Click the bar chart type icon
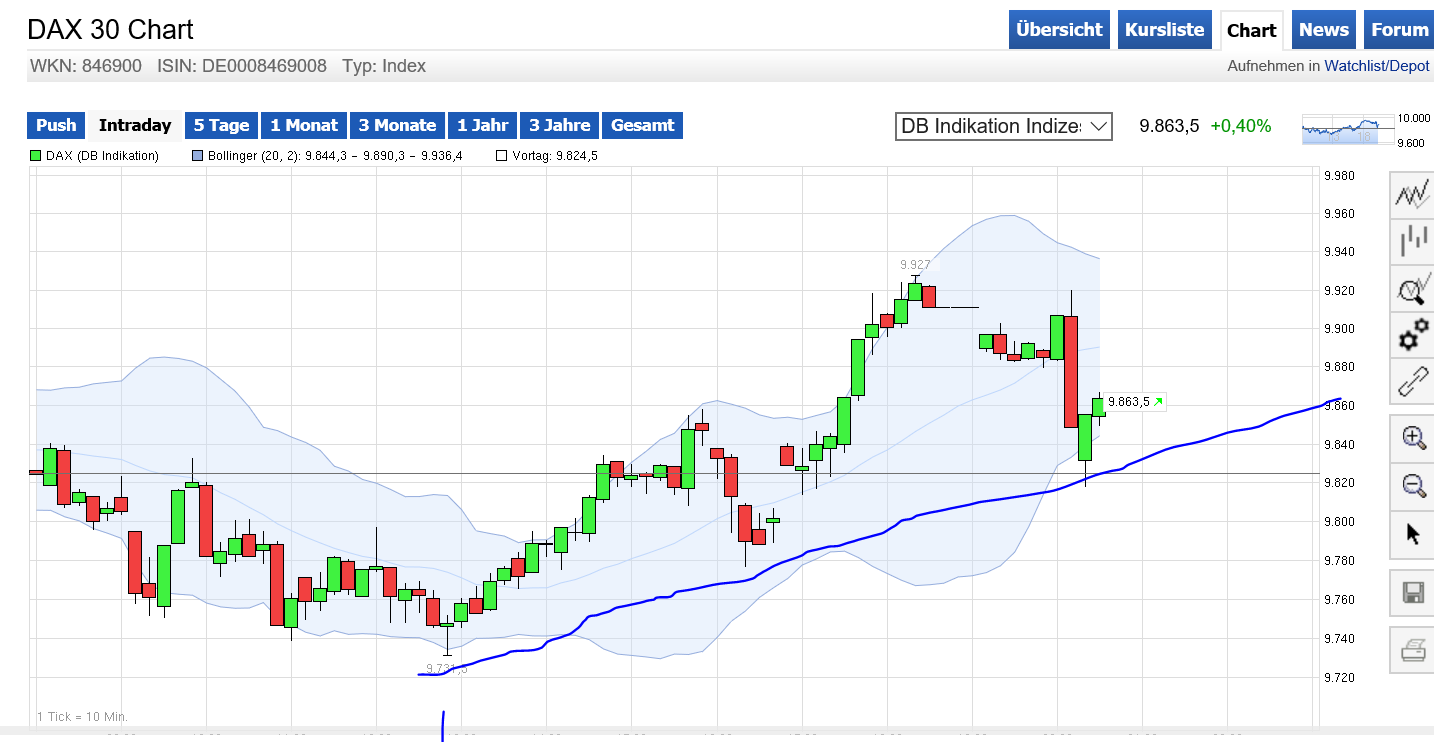This screenshot has width=1434, height=742. click(1412, 241)
